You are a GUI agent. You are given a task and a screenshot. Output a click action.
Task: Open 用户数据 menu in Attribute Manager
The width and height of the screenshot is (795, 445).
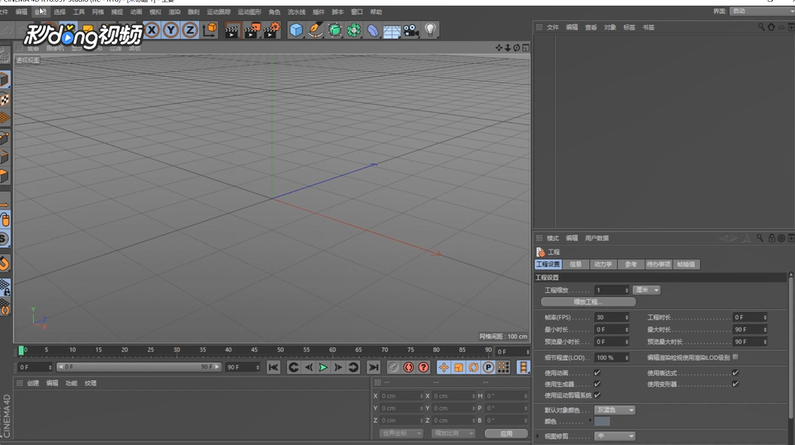tap(597, 238)
